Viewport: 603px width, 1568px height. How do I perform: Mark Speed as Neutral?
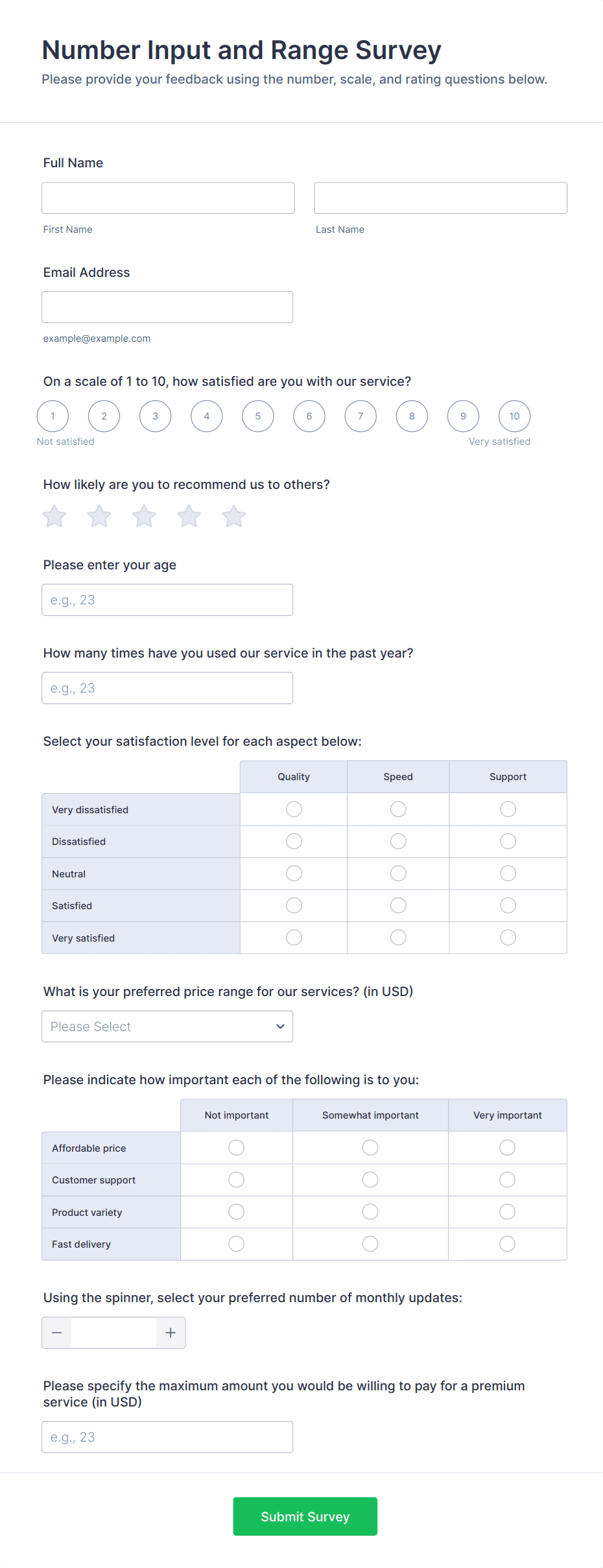[x=398, y=873]
